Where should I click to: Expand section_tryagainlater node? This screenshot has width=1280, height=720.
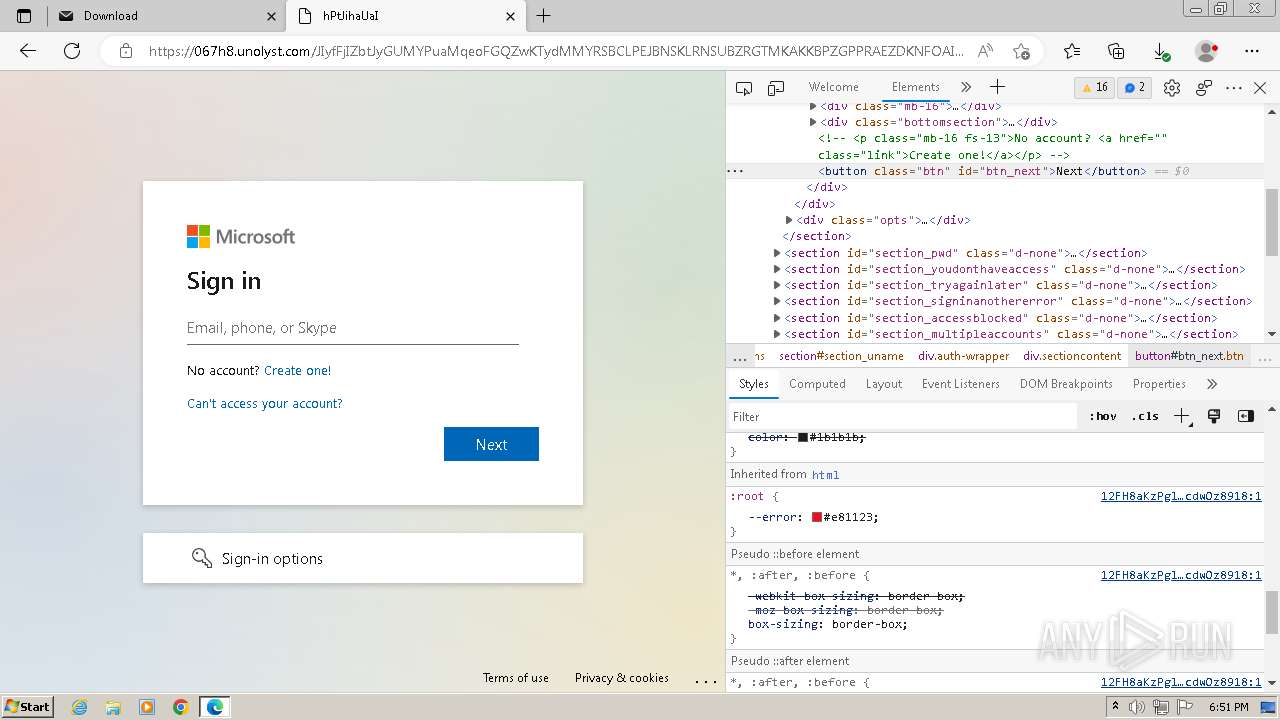point(777,285)
